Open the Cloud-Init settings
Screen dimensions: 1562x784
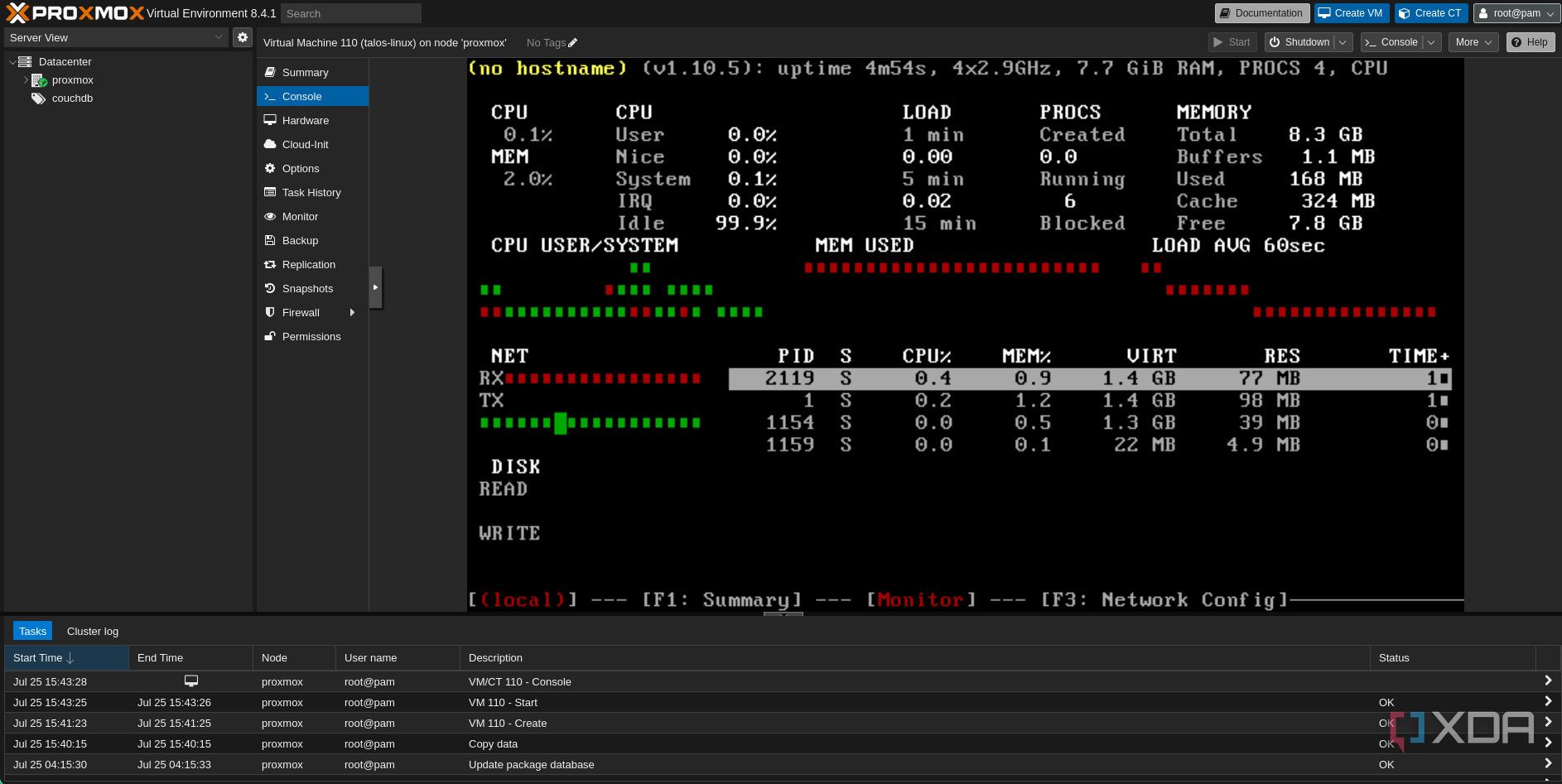pyautogui.click(x=305, y=145)
